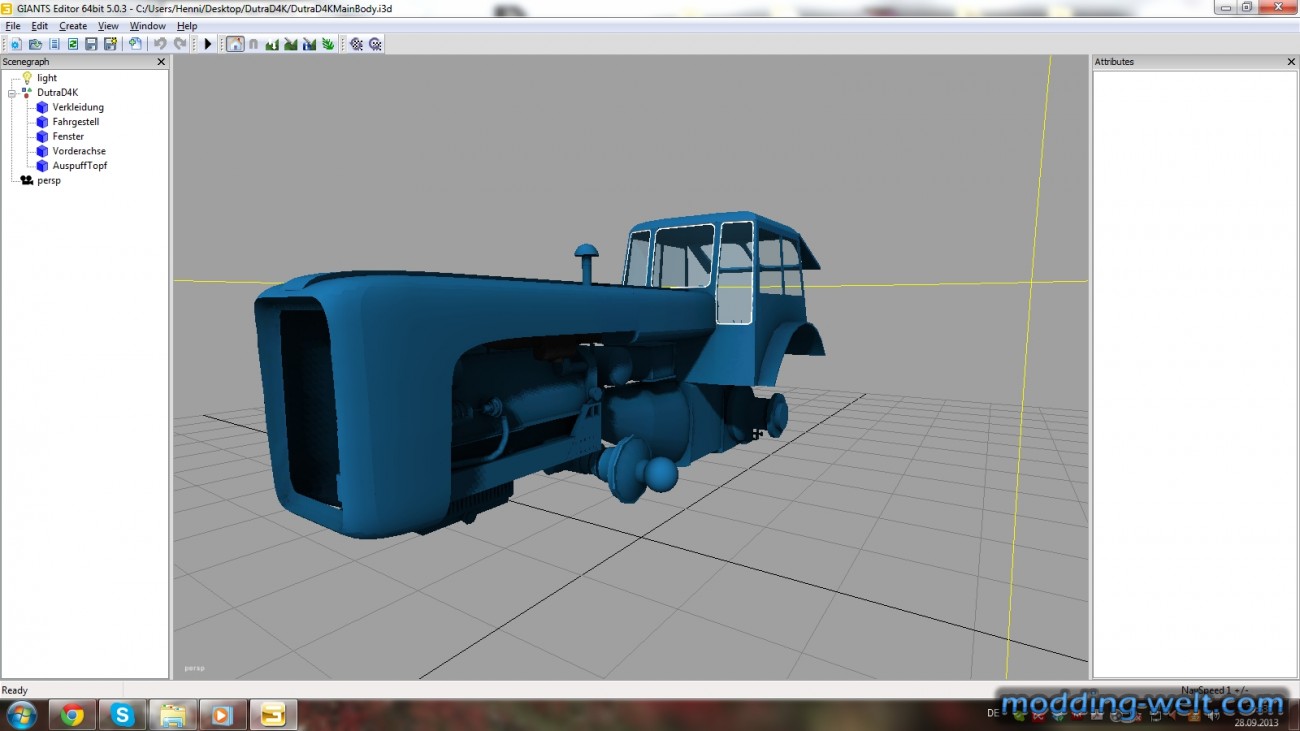Close the Scenegraph panel
The width and height of the screenshot is (1300, 731).
[161, 62]
